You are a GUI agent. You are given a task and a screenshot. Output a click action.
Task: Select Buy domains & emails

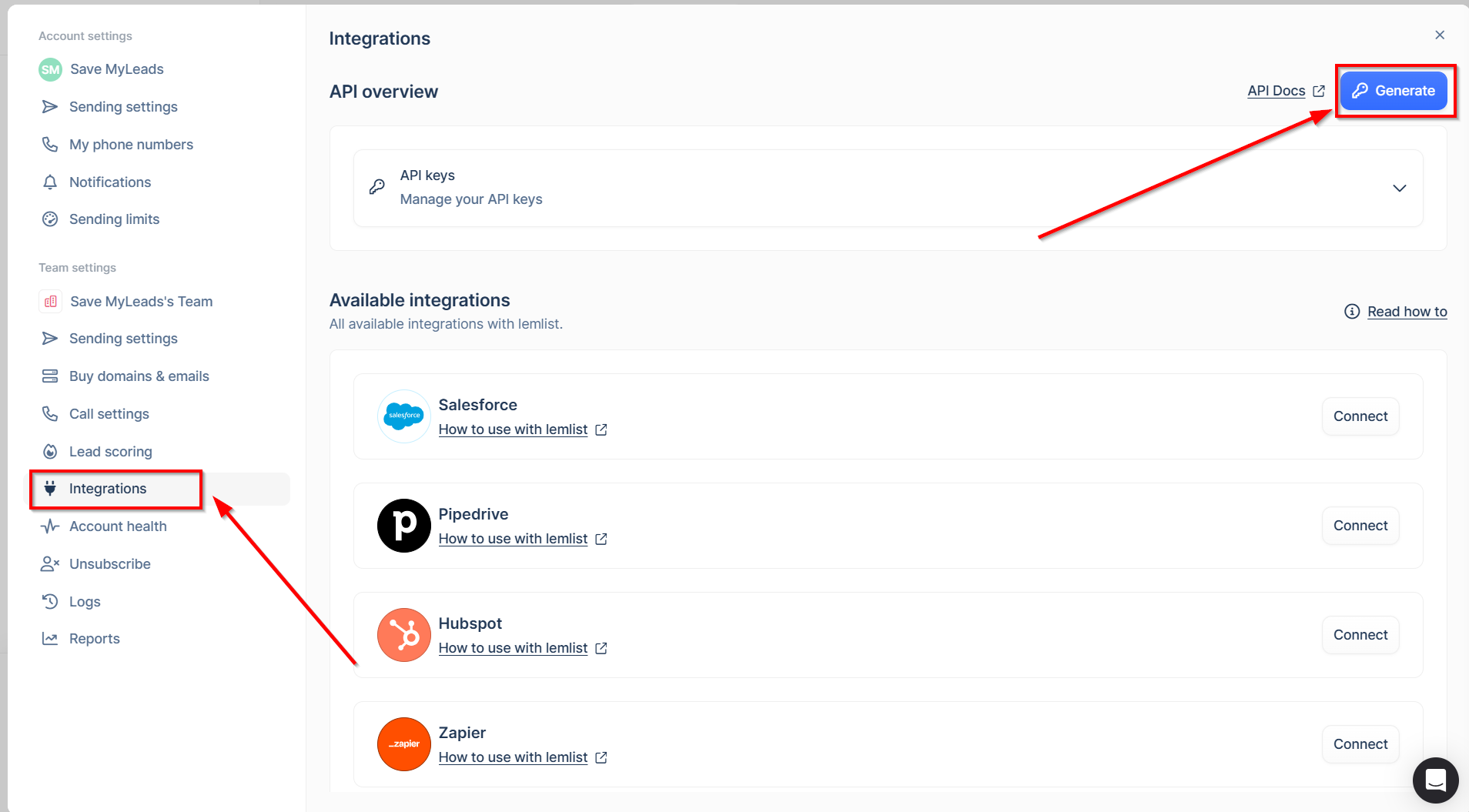pyautogui.click(x=139, y=376)
